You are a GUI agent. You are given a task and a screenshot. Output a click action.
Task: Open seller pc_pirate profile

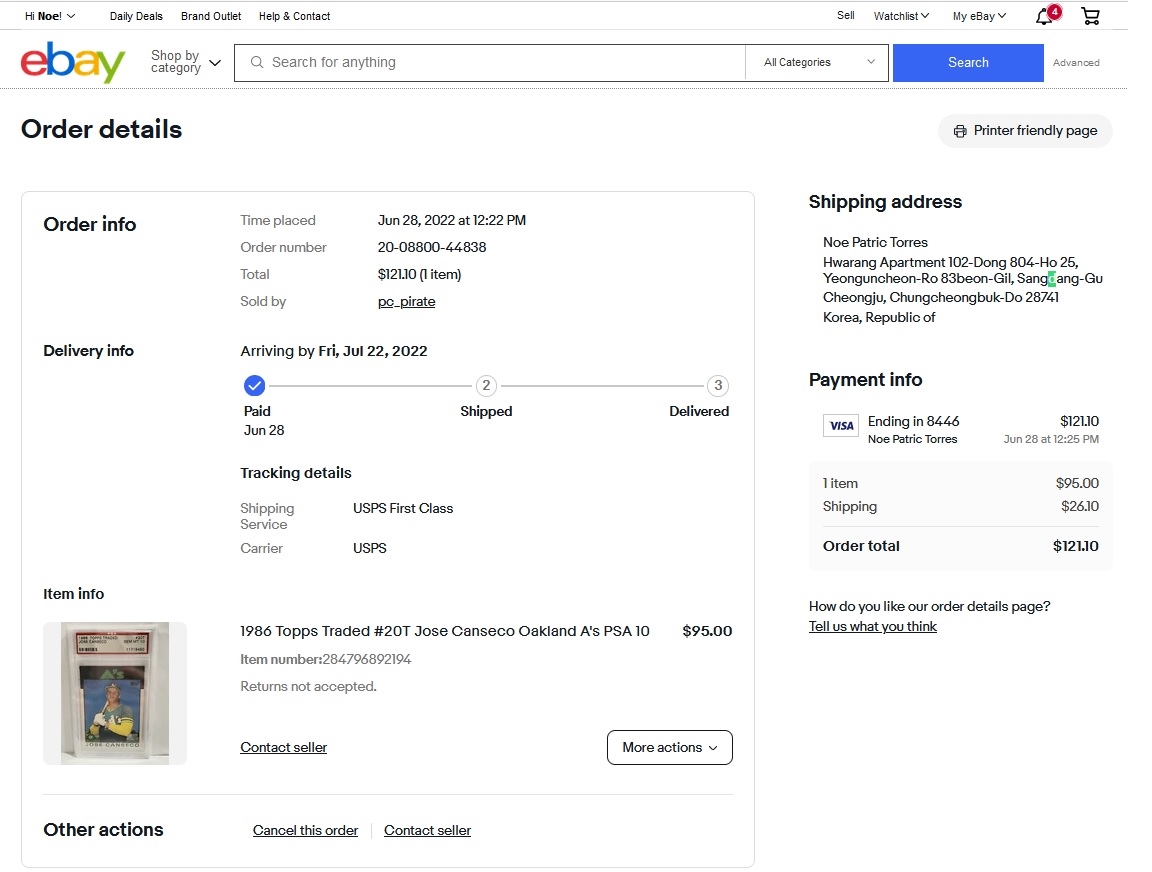tap(406, 302)
